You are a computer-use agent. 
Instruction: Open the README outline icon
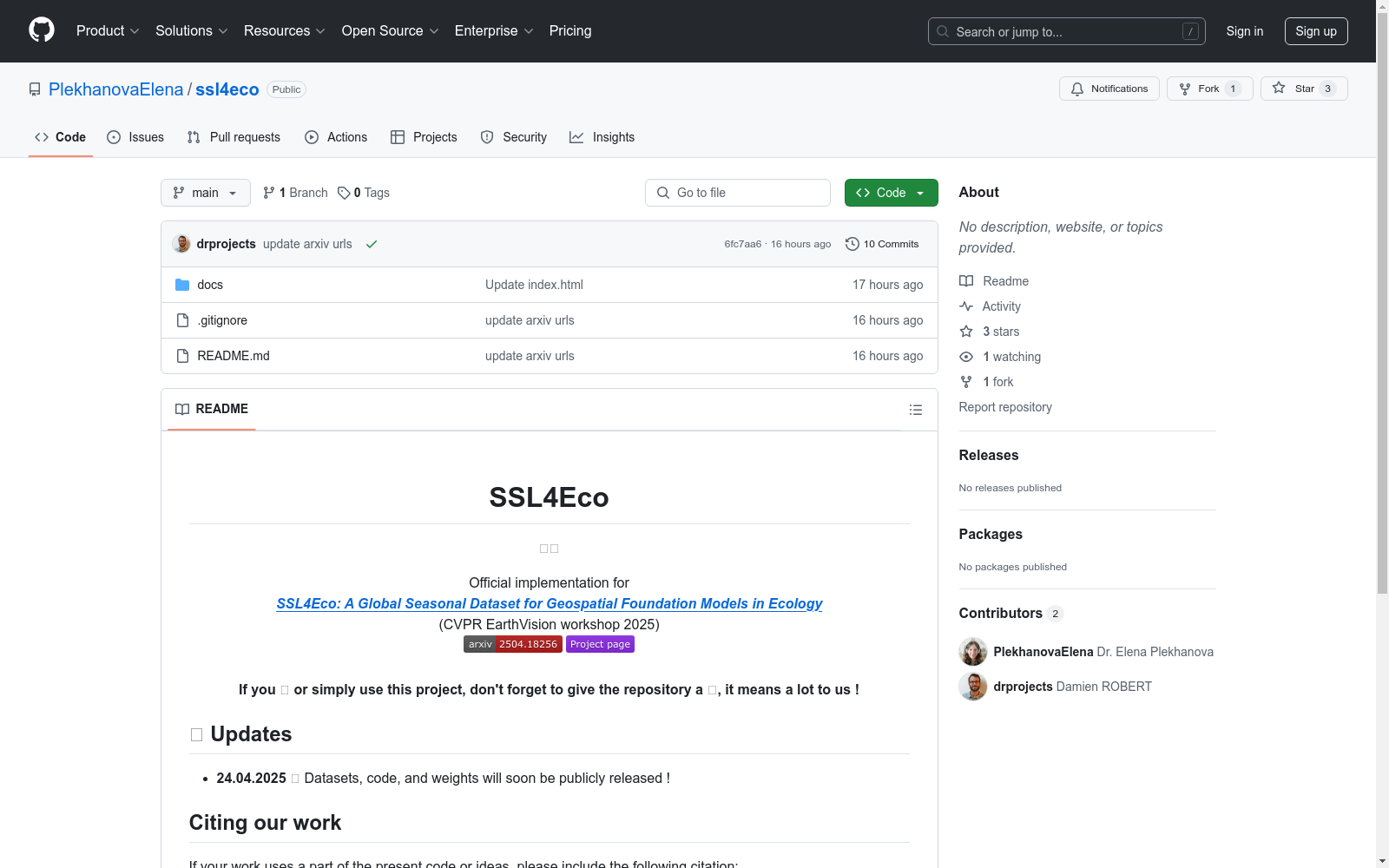coord(916,410)
